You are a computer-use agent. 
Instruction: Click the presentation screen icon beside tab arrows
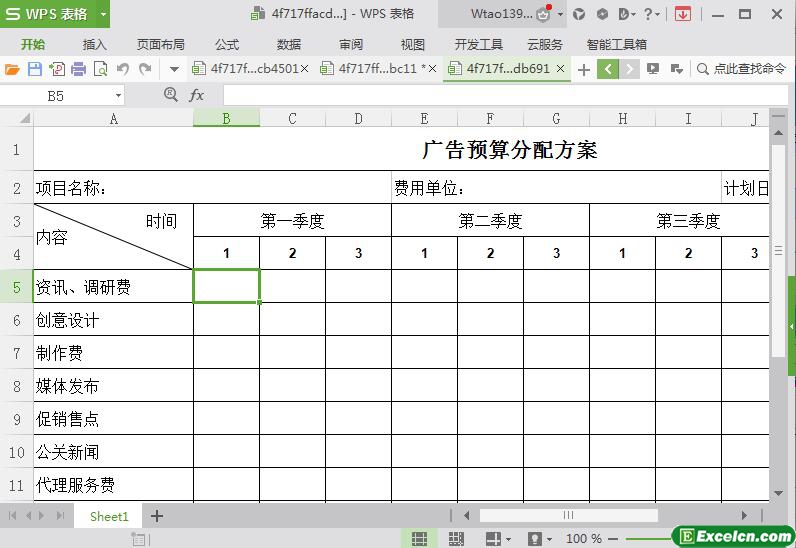tap(653, 69)
